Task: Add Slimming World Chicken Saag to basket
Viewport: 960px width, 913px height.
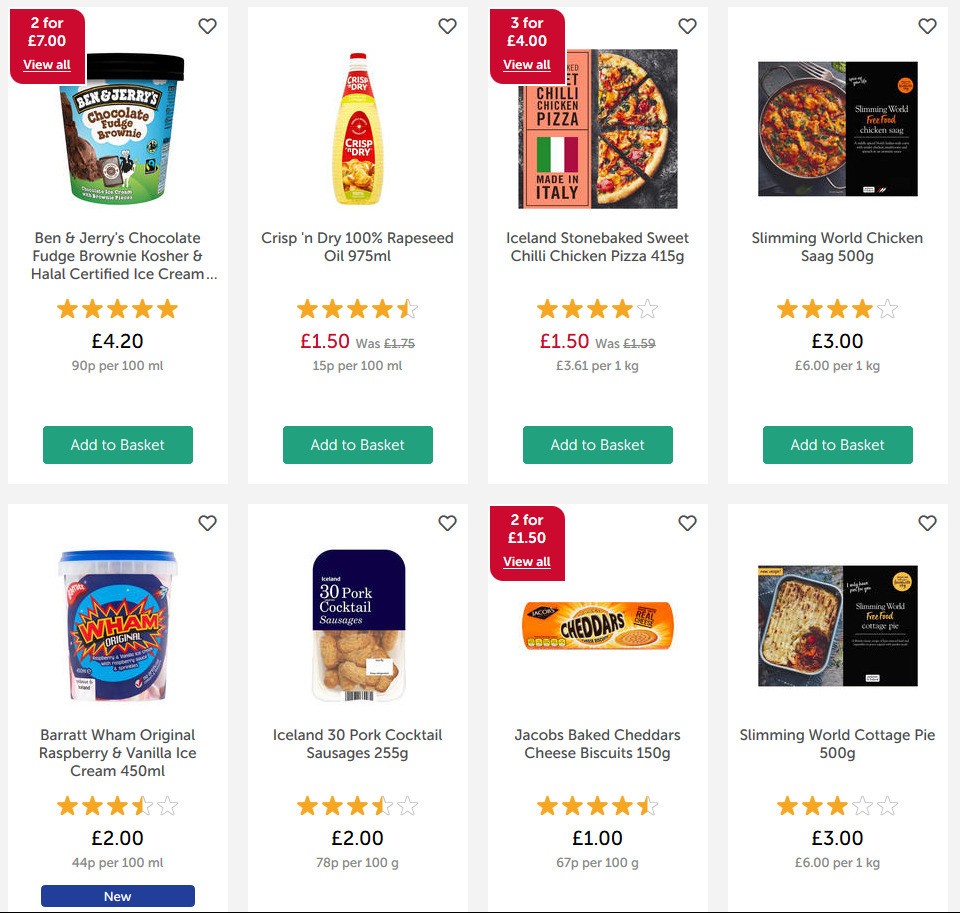Action: pos(838,445)
